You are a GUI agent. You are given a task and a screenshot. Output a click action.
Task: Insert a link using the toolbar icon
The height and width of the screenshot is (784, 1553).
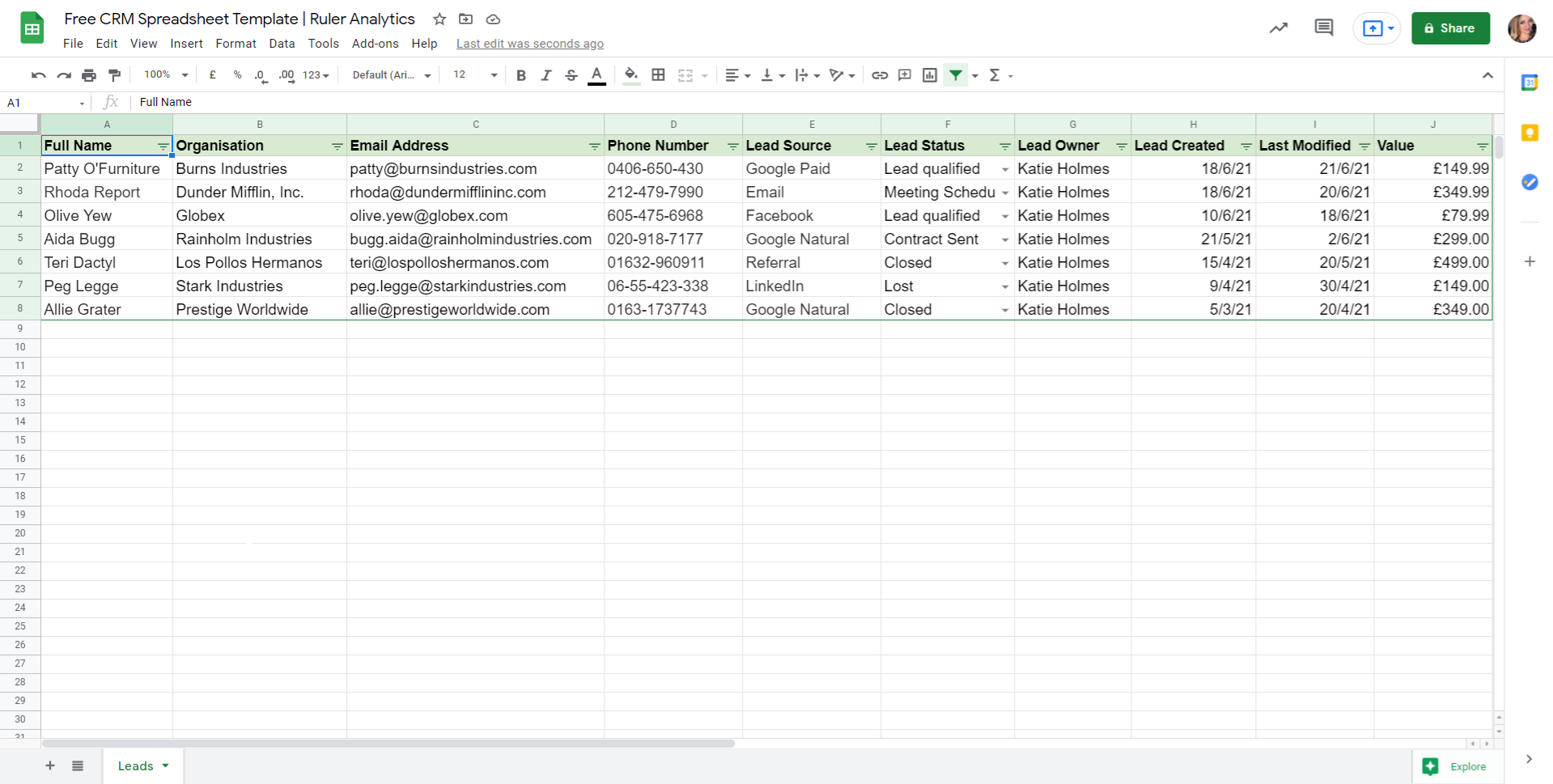(x=880, y=74)
